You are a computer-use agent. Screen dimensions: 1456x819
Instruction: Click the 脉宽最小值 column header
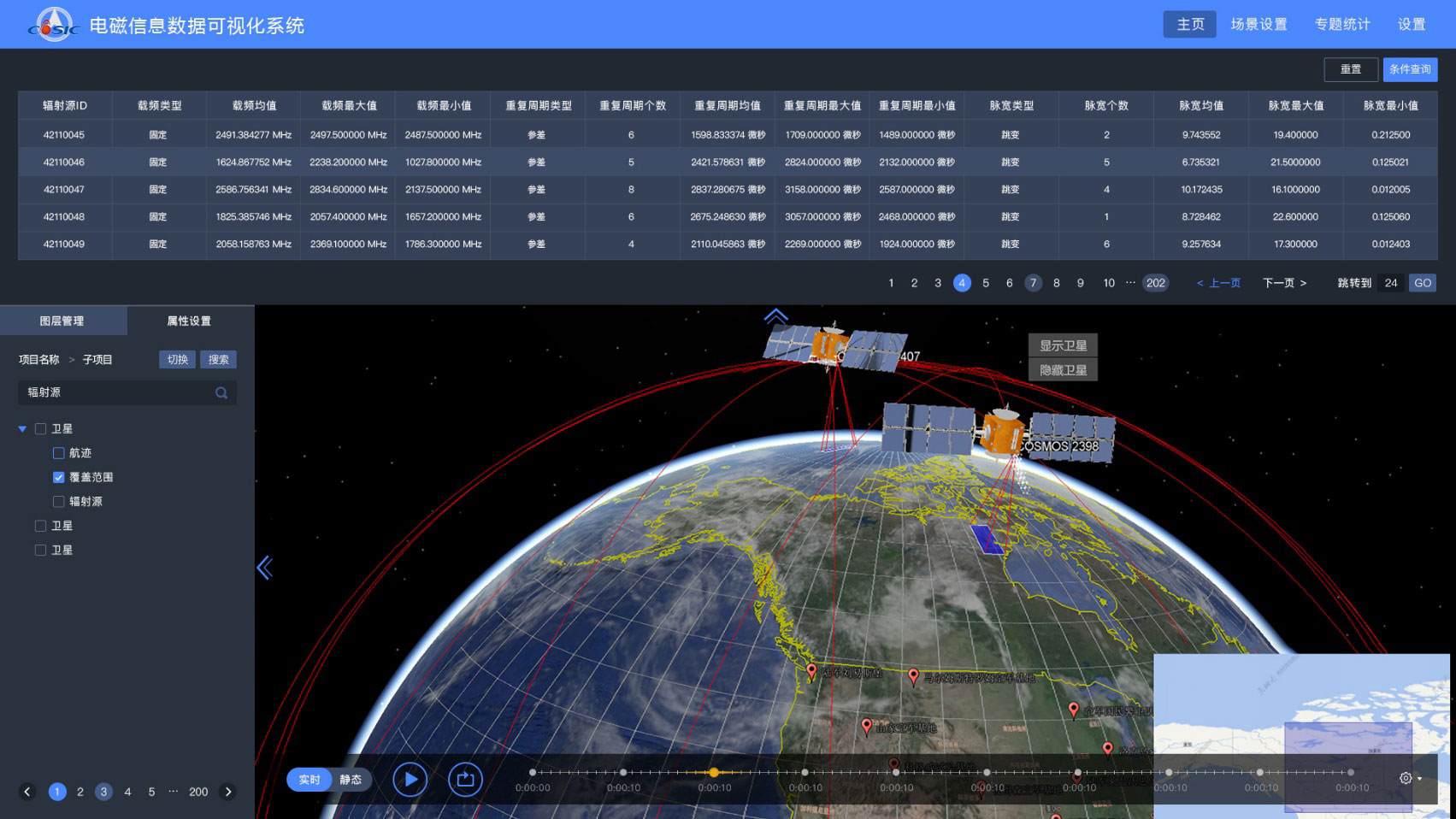click(x=1390, y=106)
